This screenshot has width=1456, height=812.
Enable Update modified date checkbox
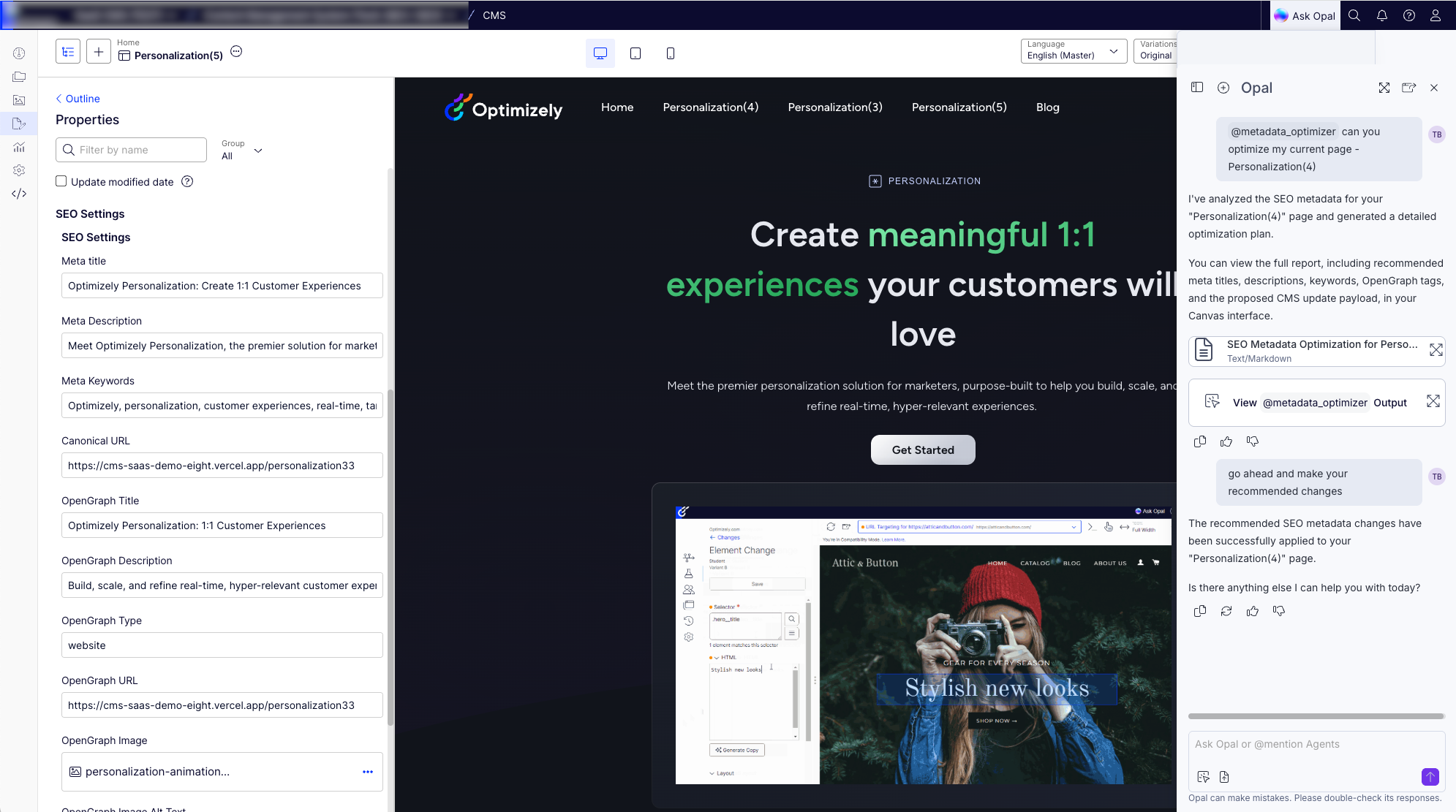click(x=61, y=181)
